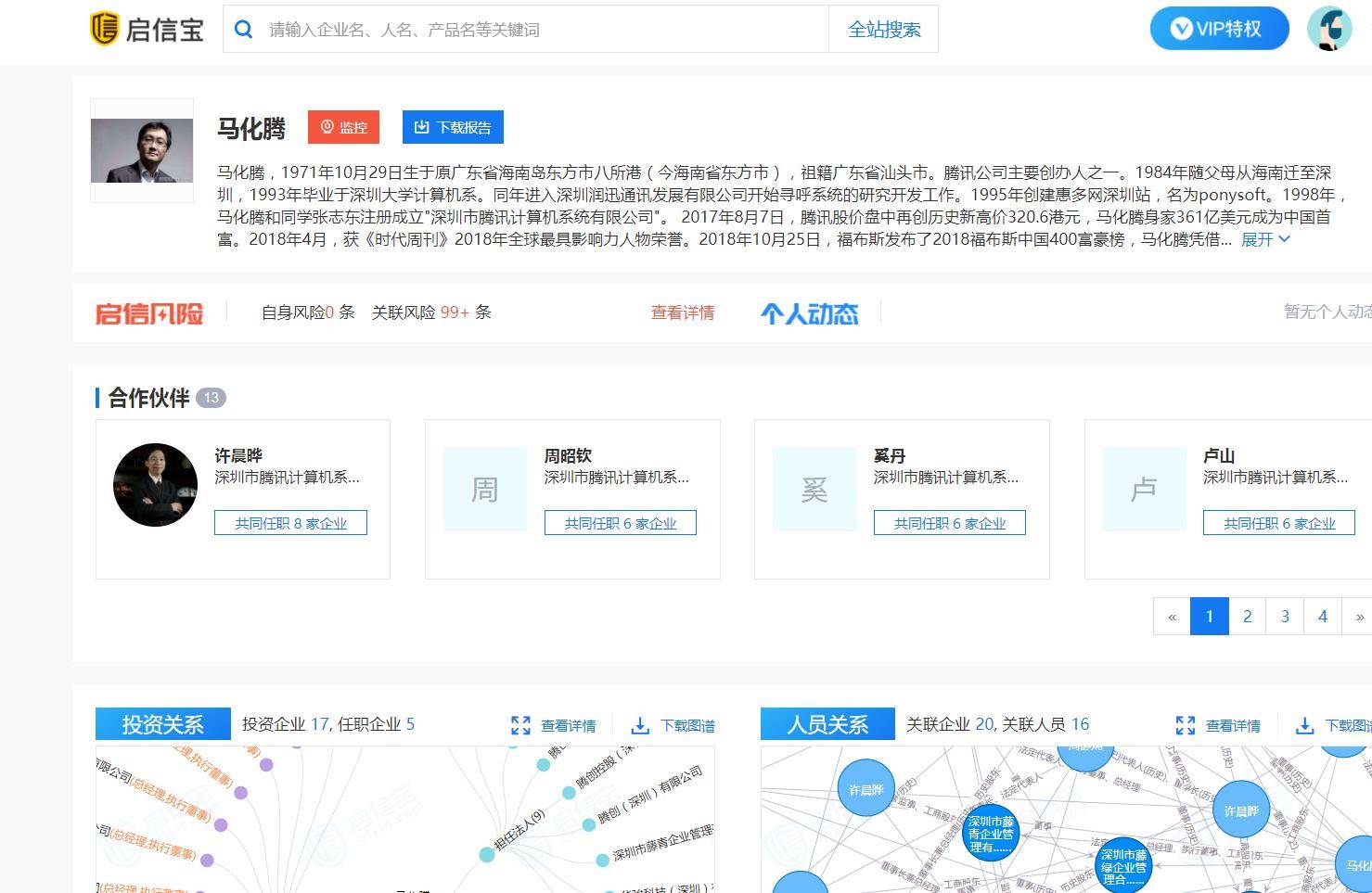Viewport: 1372px width, 893px height.
Task: Click 共同任职 8 家企业 under 许晨晔
Action: (290, 523)
